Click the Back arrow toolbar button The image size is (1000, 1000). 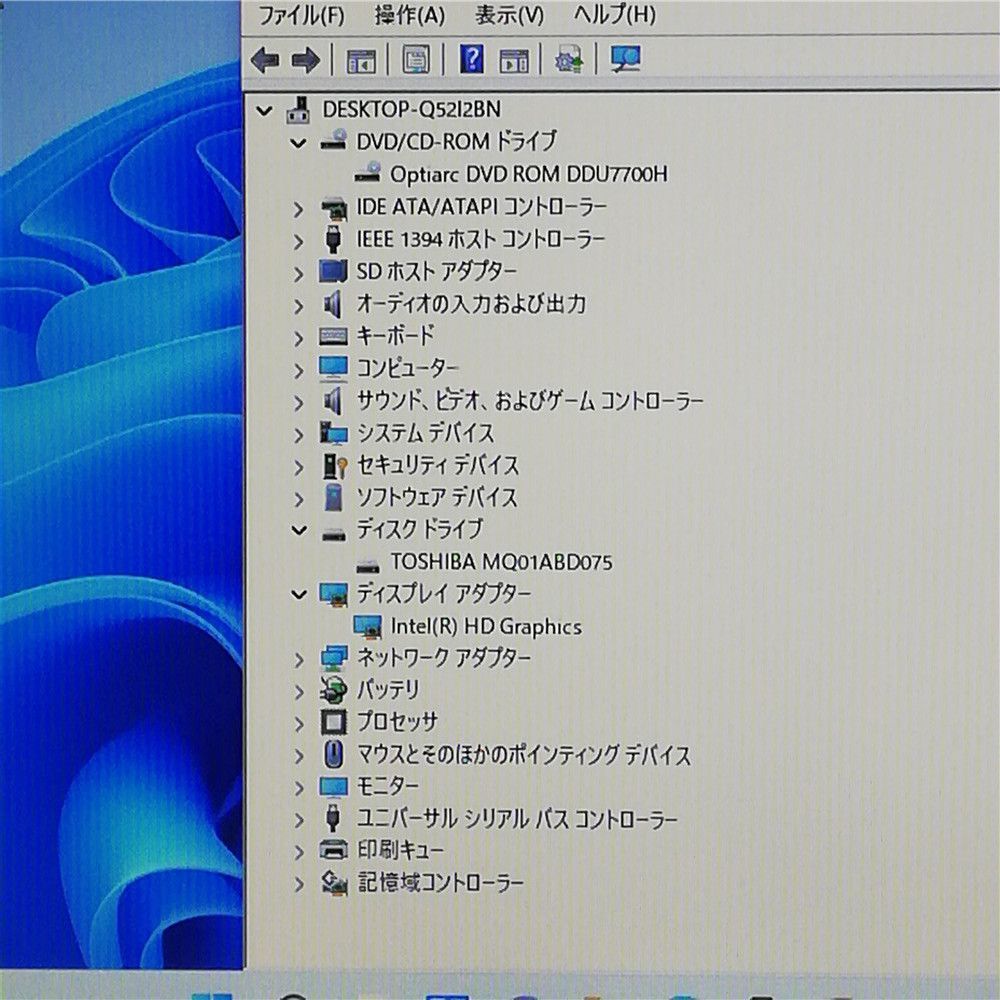(x=265, y=61)
